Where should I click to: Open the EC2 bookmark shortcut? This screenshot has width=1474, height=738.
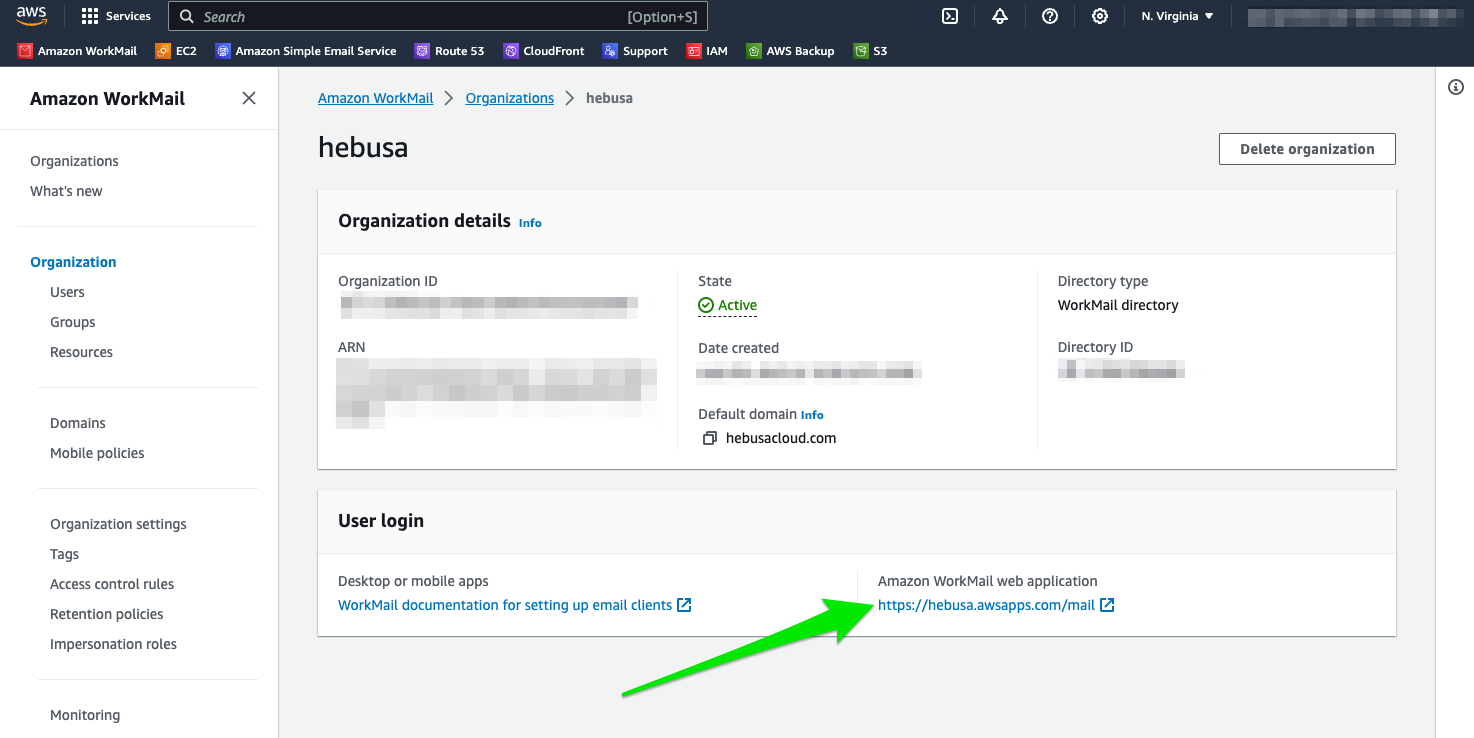[x=176, y=51]
